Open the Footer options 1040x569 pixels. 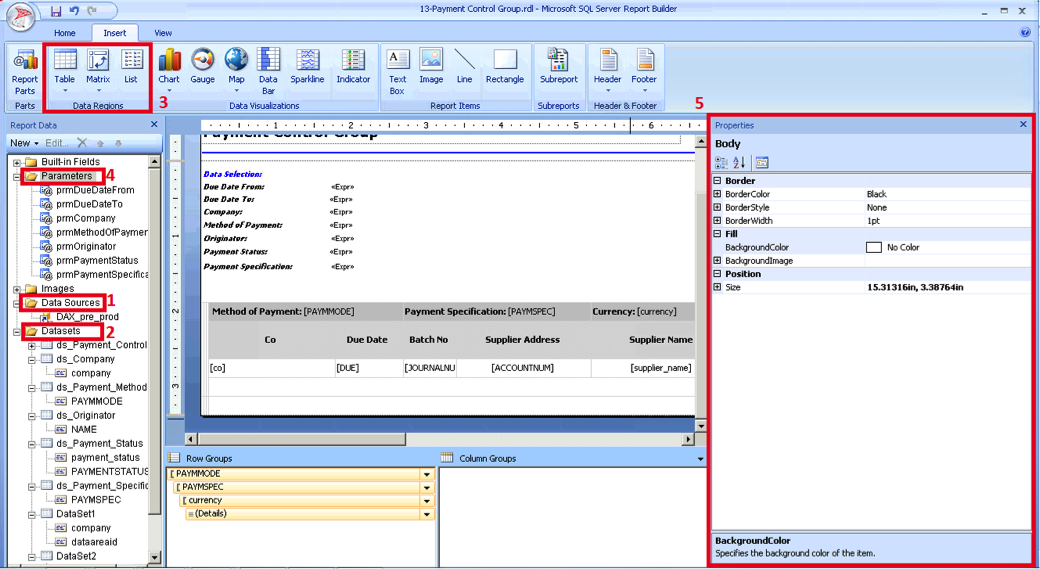tap(644, 70)
